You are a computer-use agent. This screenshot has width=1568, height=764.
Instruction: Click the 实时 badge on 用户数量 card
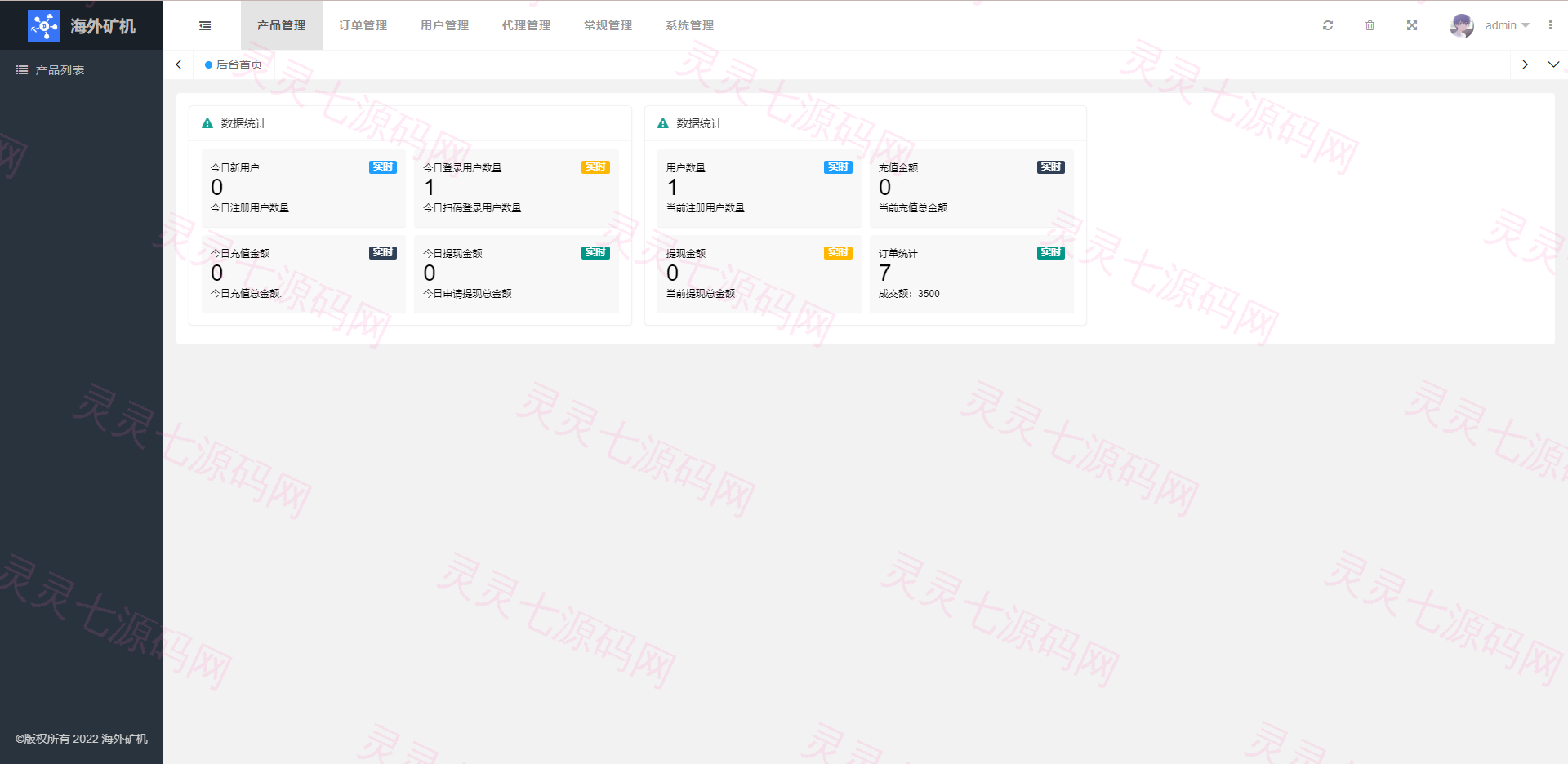coord(838,167)
